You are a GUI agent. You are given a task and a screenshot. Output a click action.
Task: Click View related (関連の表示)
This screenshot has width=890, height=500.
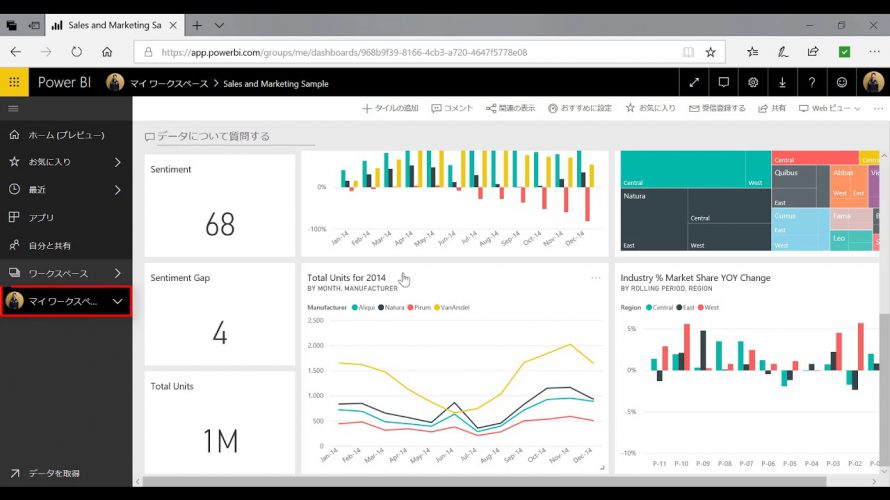coord(510,108)
